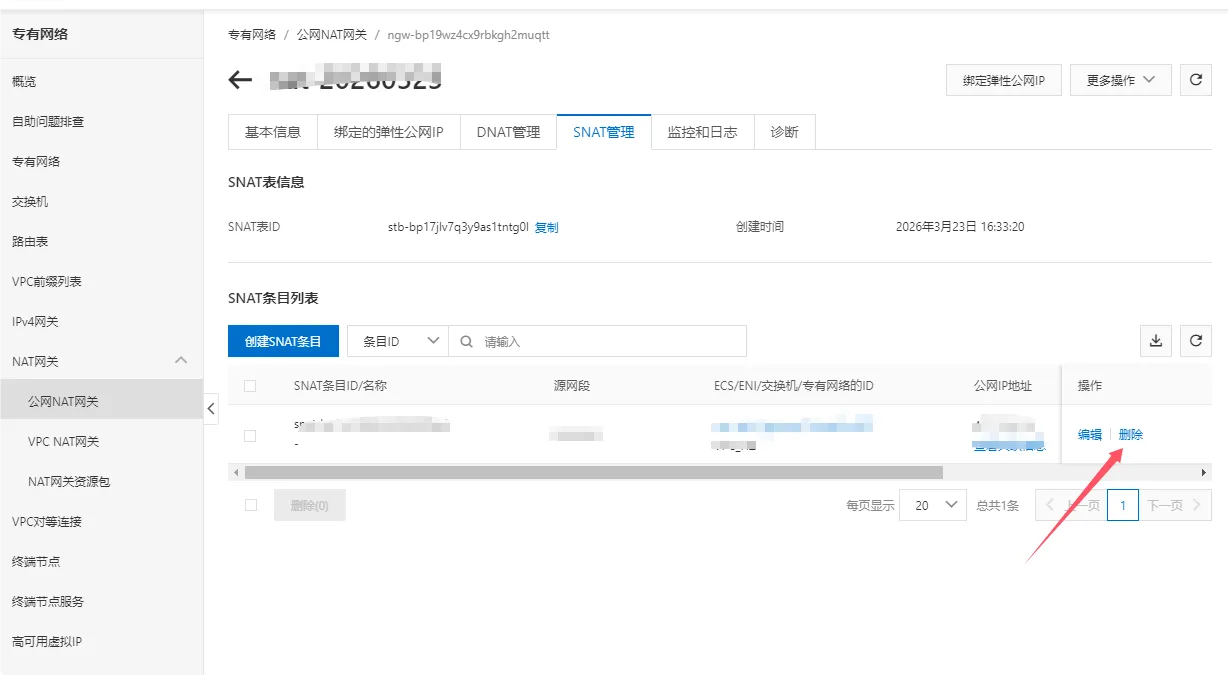Open the 更多操作 dropdown
Screen dimensions: 1228x675
(1120, 80)
